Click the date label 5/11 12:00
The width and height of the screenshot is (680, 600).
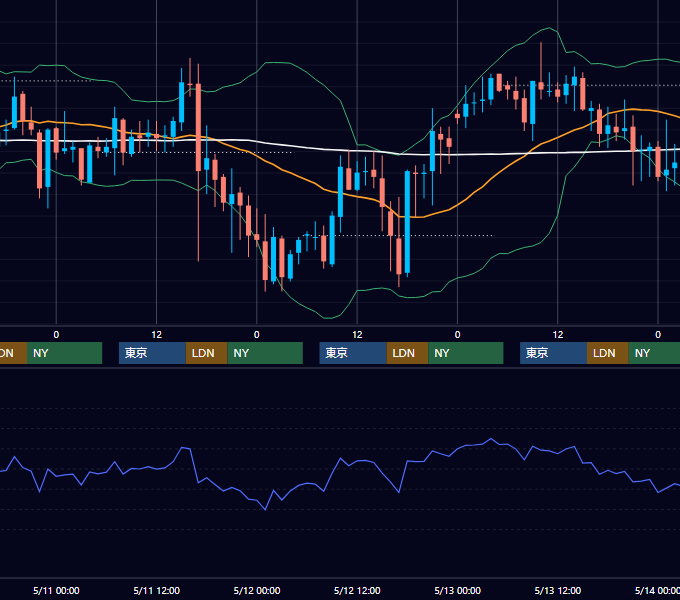[x=157, y=590]
